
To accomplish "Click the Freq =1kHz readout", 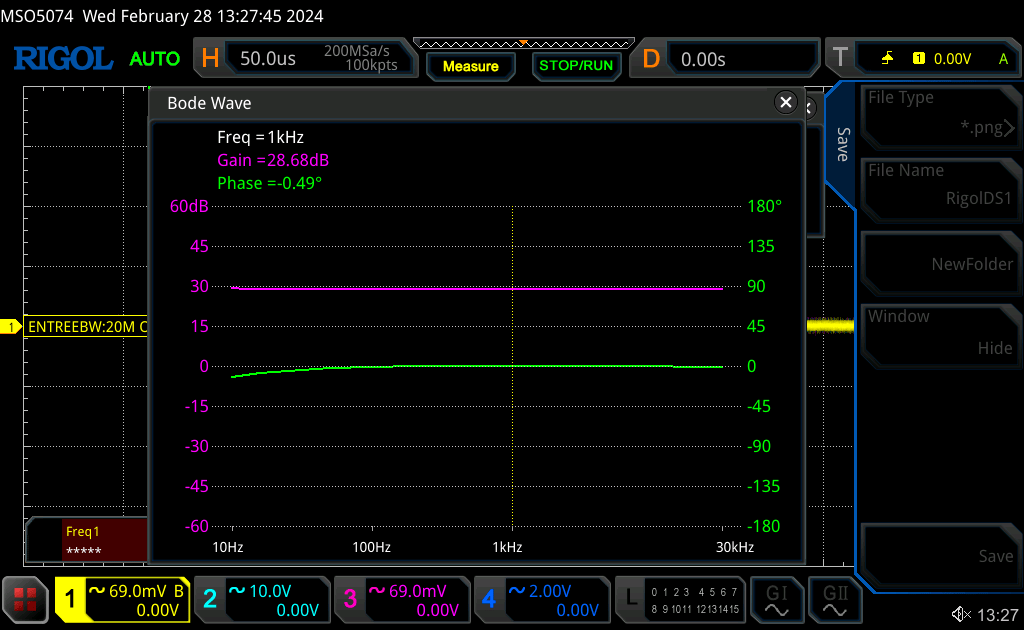I will 261,137.
